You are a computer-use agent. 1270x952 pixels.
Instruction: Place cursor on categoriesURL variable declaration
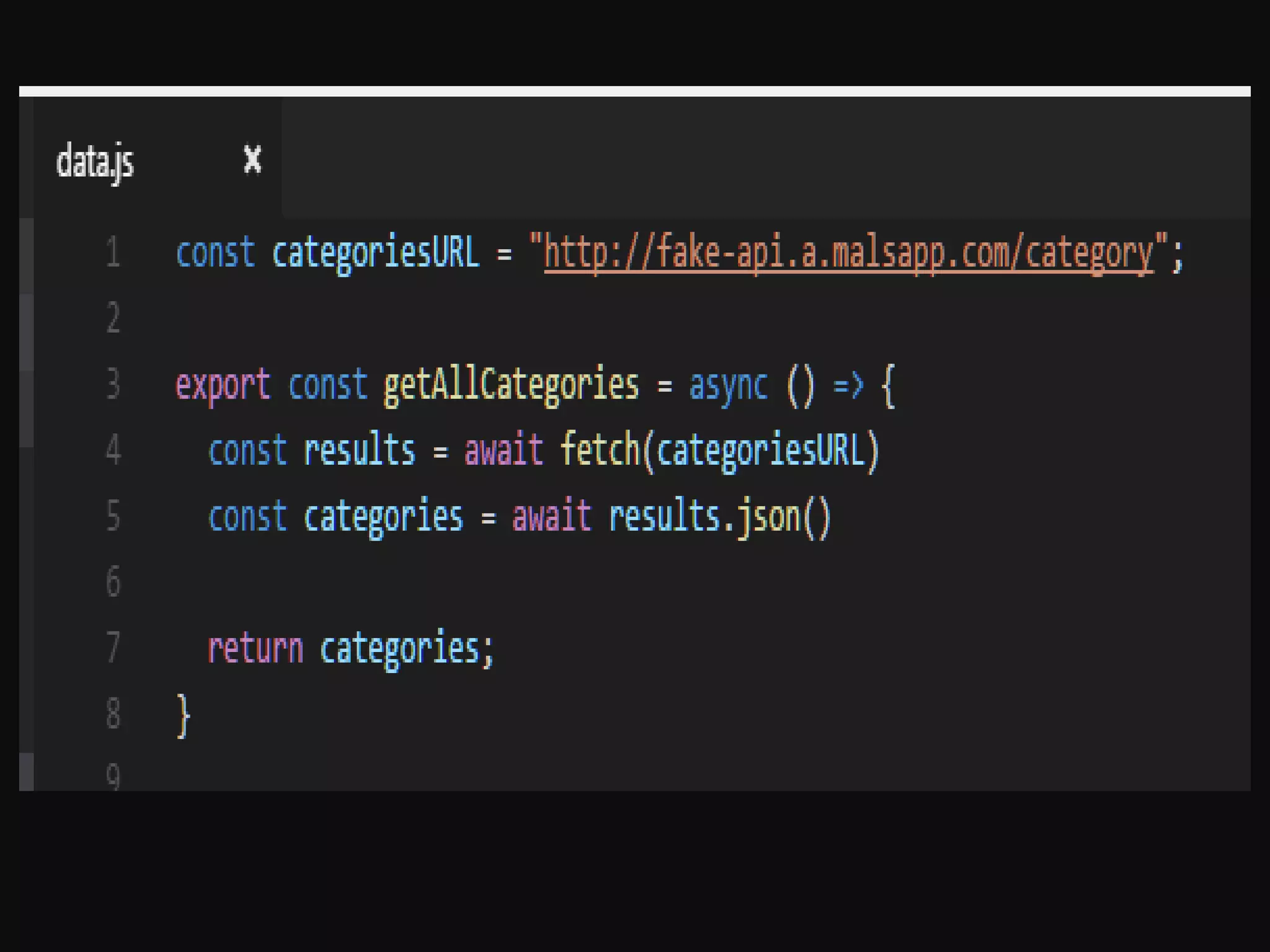click(376, 253)
